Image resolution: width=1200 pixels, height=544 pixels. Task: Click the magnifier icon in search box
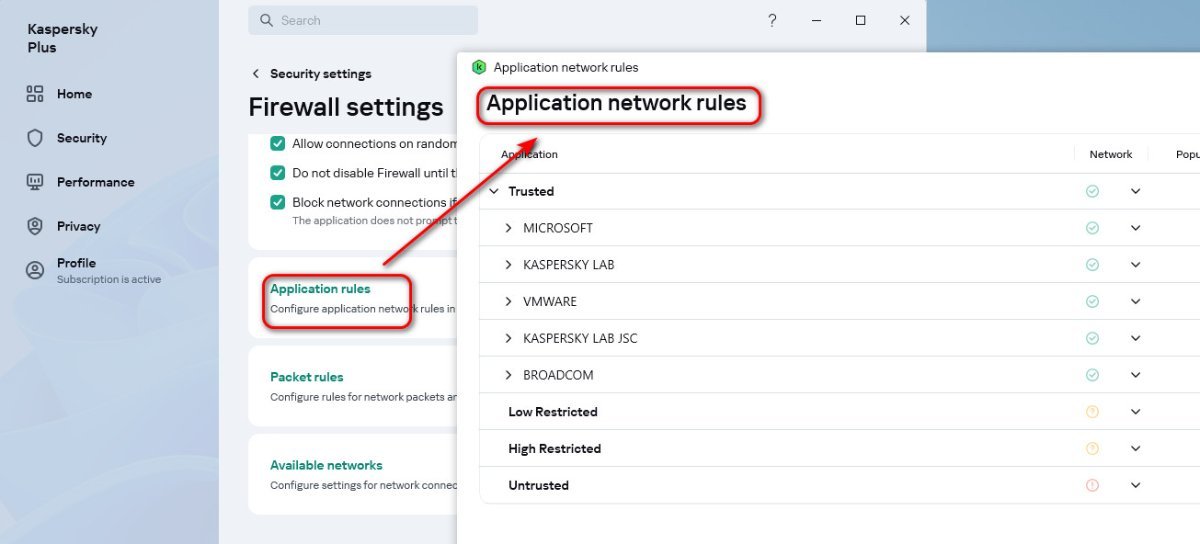267,20
